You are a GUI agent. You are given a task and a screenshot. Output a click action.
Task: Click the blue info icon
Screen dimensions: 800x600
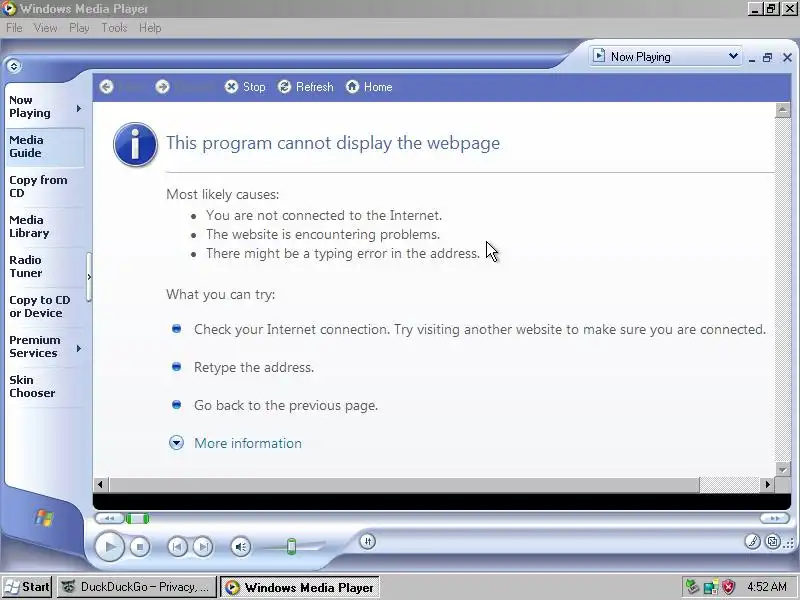tap(135, 145)
